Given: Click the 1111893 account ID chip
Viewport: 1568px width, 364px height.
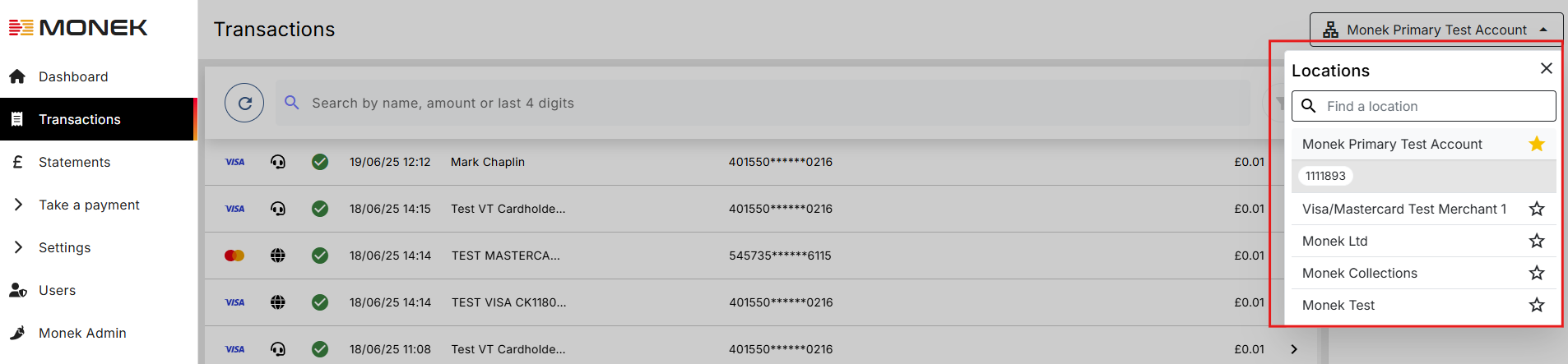Looking at the screenshot, I should 1325,176.
